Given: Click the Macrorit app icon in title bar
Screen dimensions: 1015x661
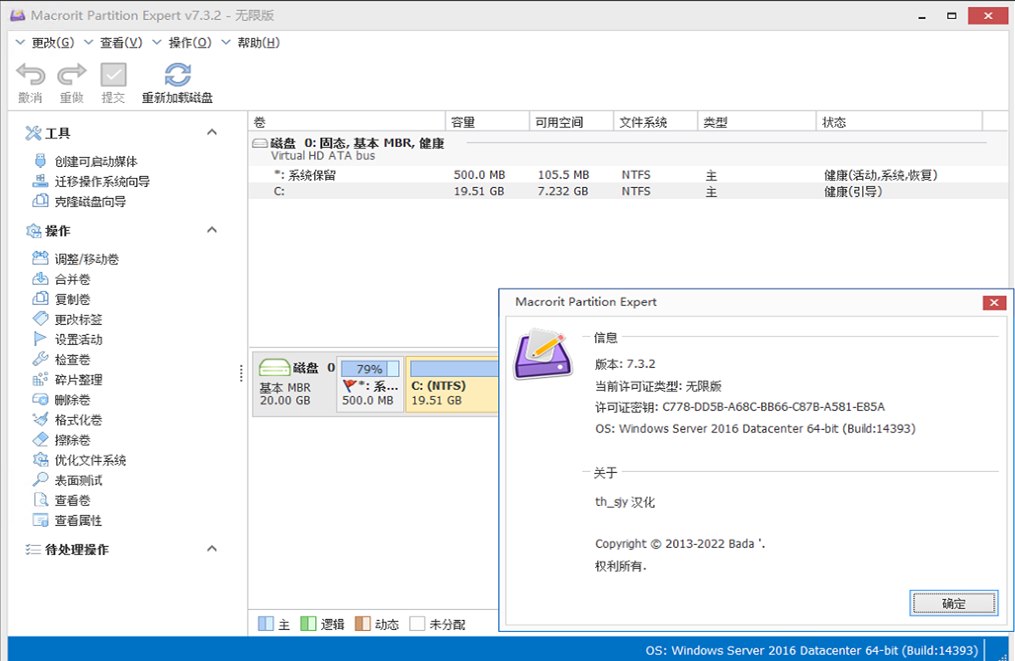Looking at the screenshot, I should (x=17, y=15).
